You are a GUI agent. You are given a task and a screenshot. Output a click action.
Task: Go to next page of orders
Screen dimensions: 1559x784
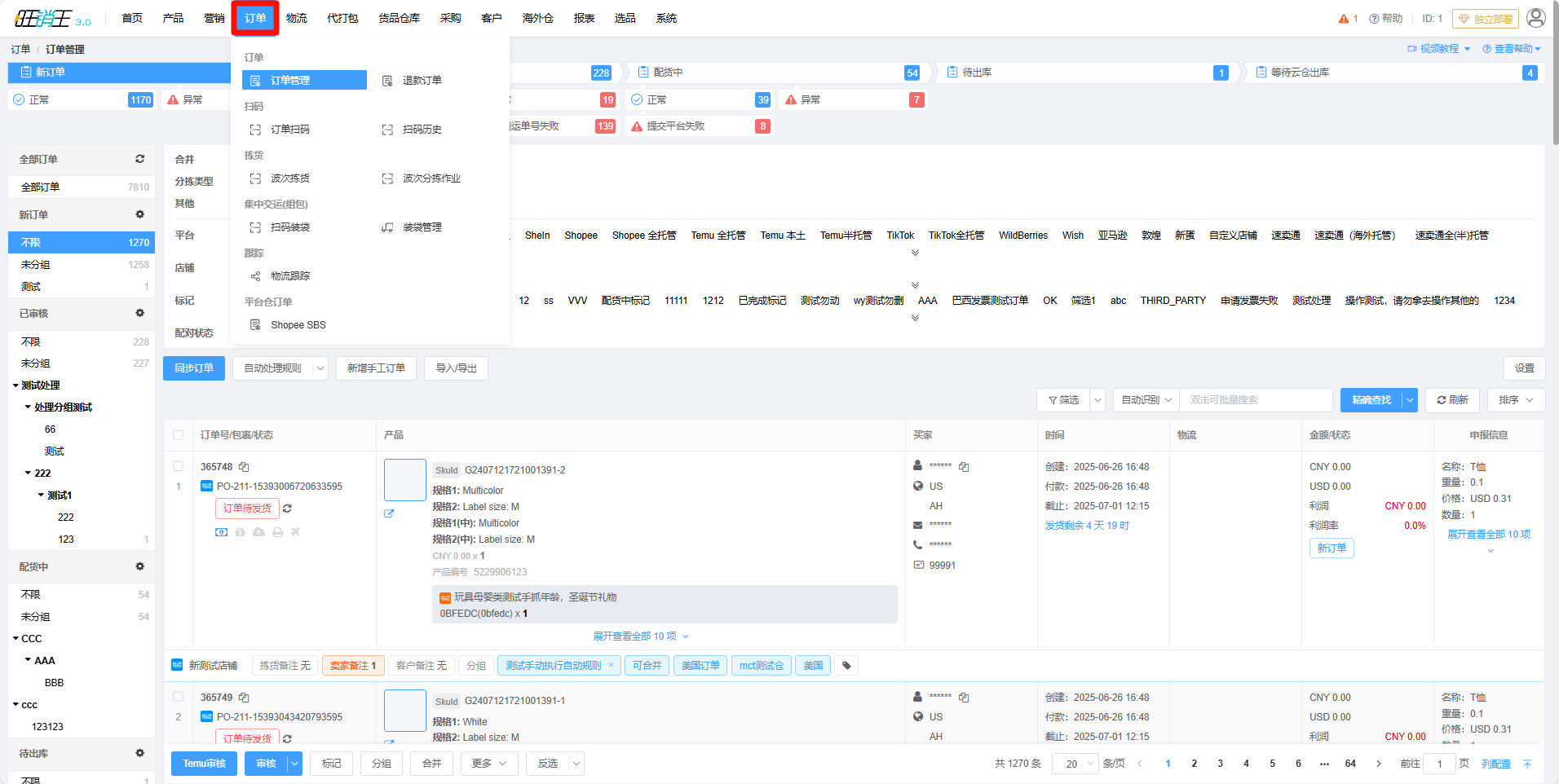pos(1378,764)
